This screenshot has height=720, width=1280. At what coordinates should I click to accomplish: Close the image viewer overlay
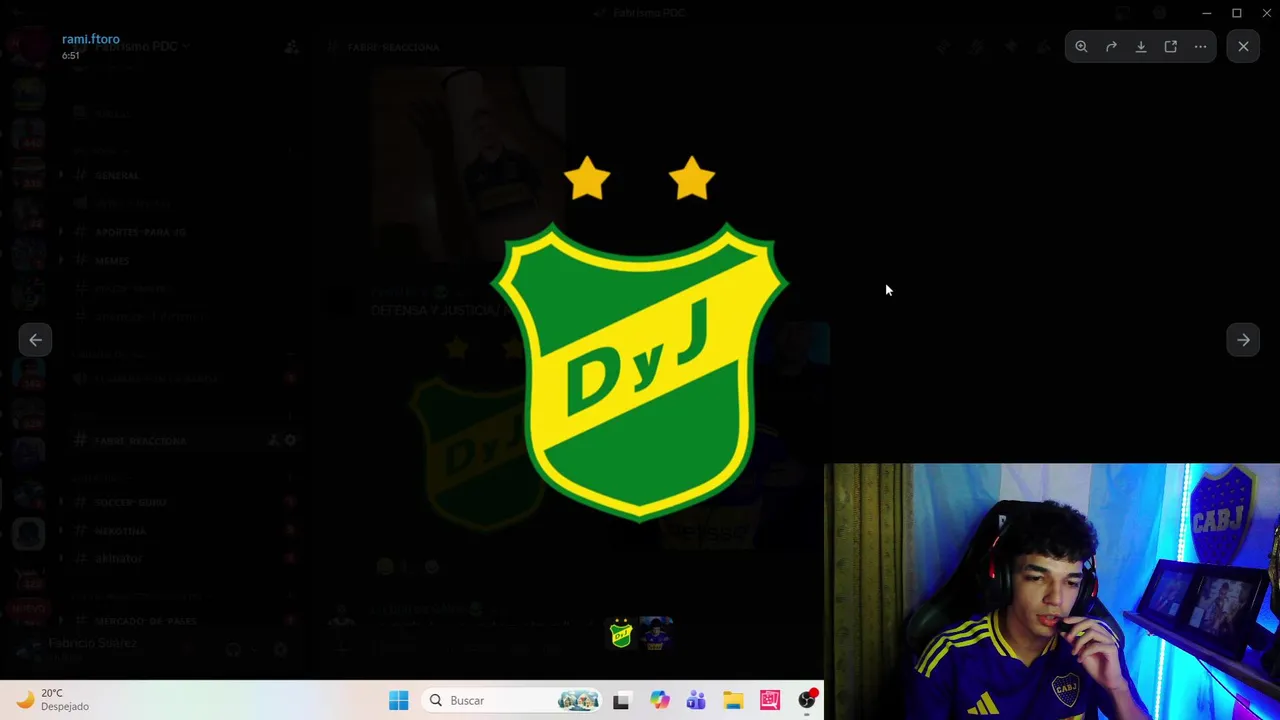pyautogui.click(x=1243, y=47)
